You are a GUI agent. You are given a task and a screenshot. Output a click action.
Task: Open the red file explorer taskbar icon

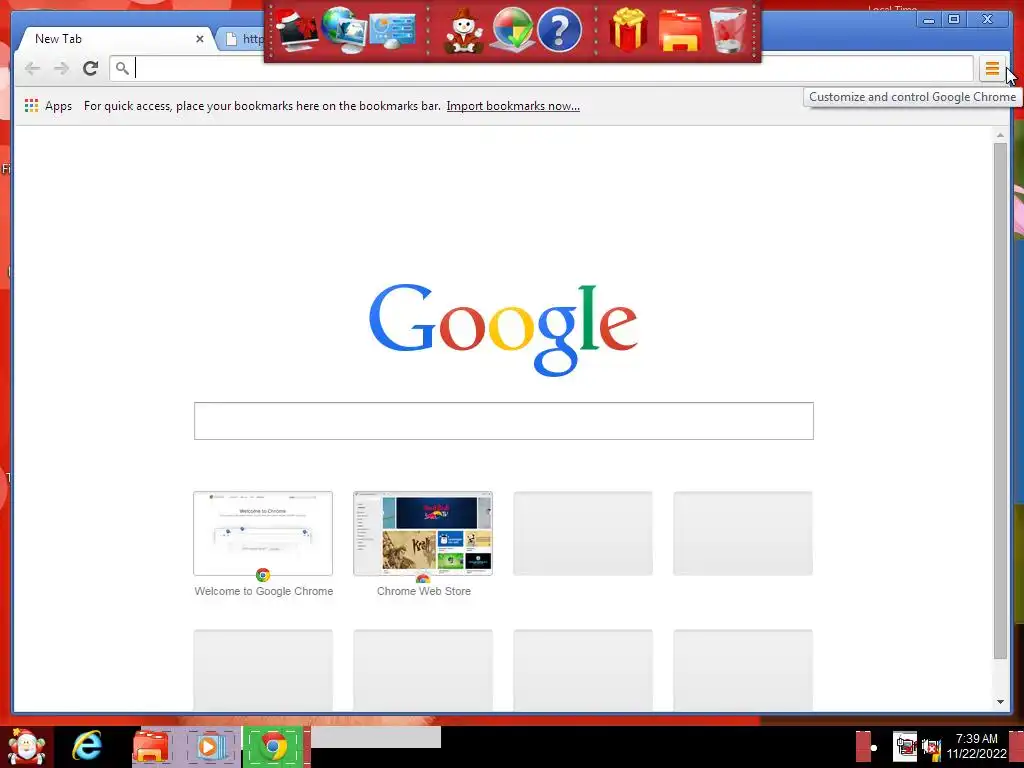coord(151,748)
